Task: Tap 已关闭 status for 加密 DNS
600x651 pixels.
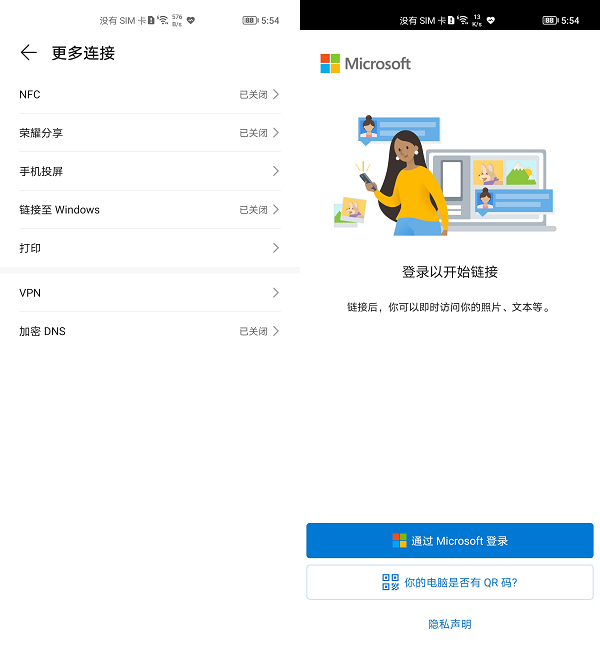Action: point(253,331)
